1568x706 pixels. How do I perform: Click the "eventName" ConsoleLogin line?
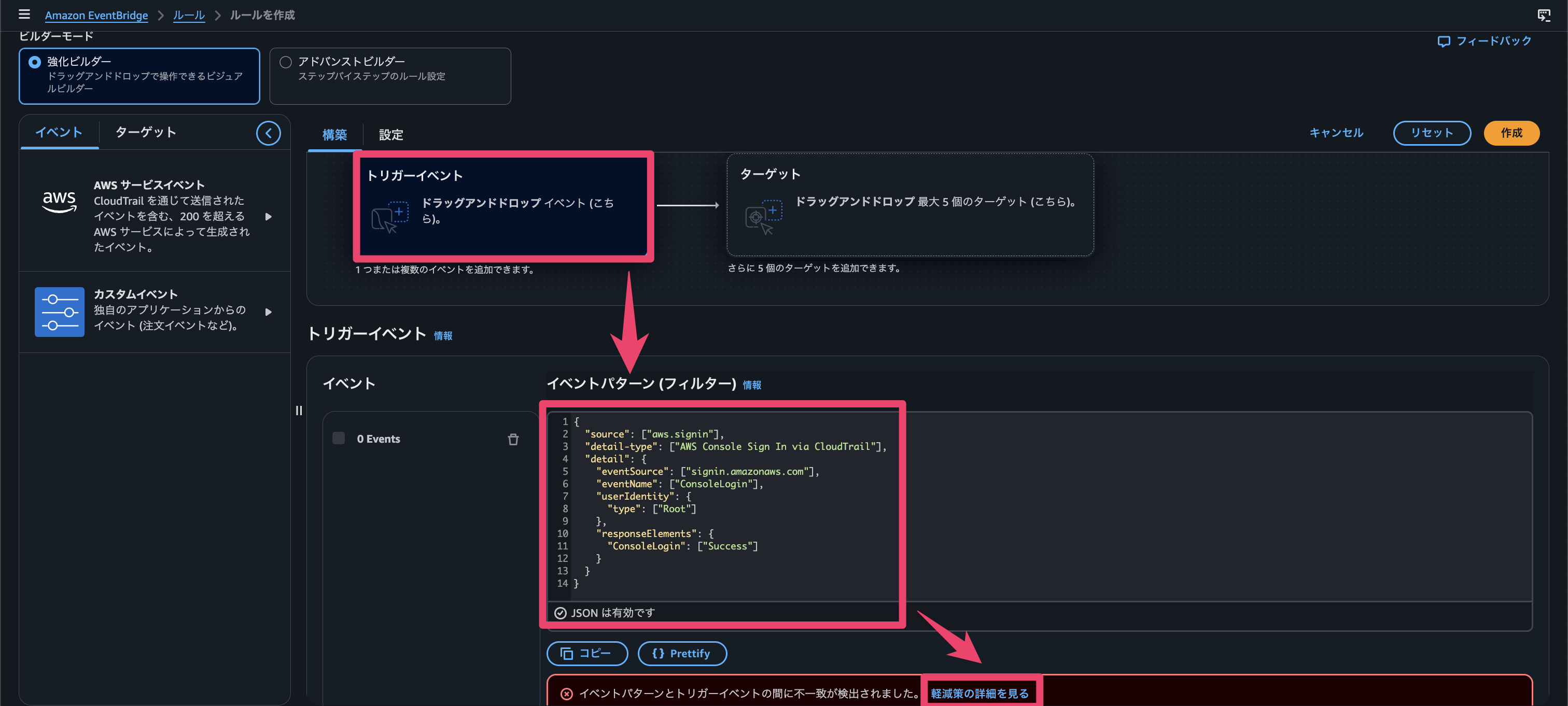coord(679,484)
